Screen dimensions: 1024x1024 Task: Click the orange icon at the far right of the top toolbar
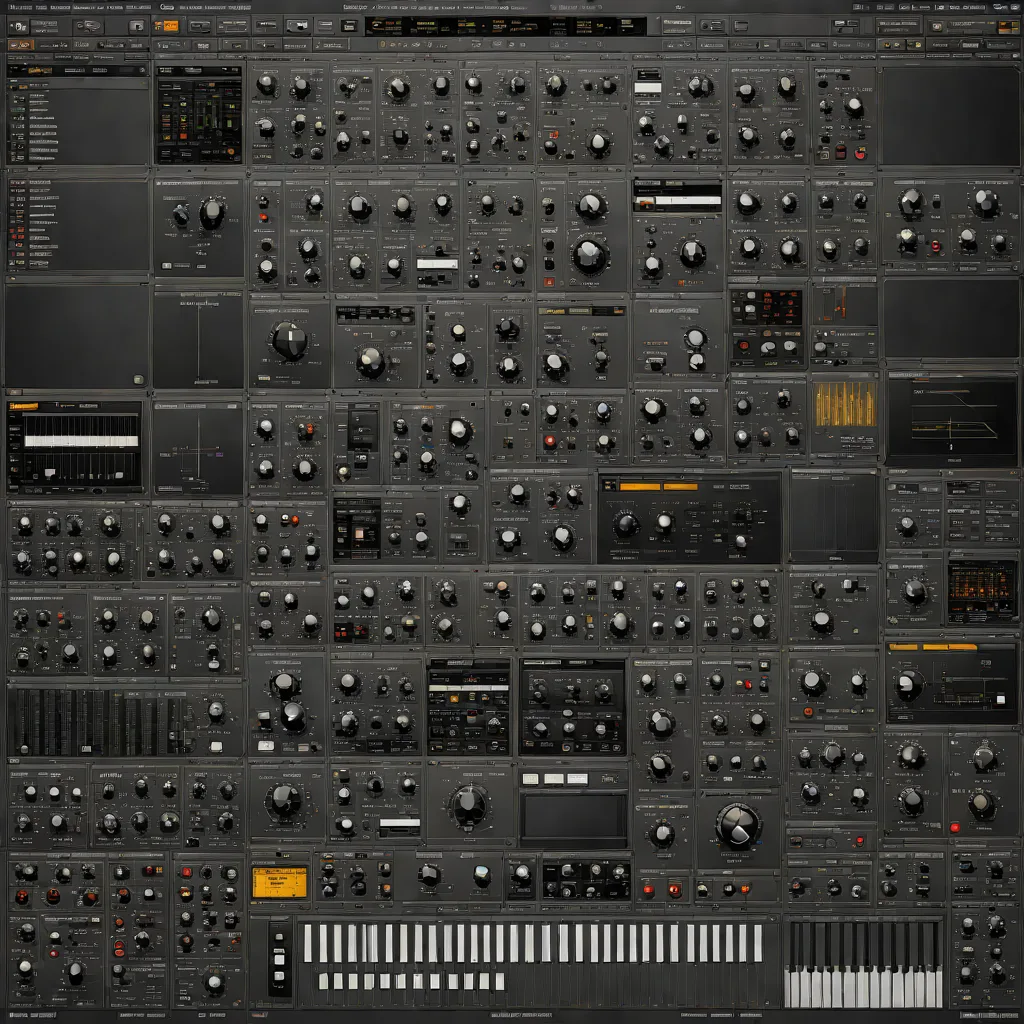point(1008,27)
